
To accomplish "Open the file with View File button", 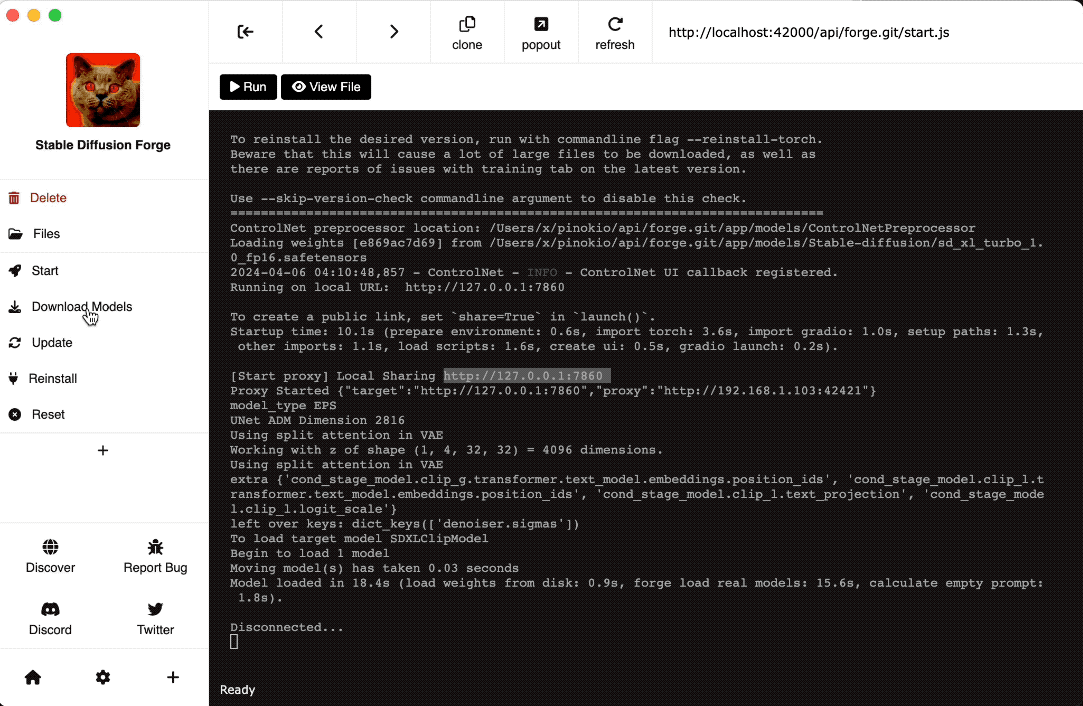I will tap(326, 86).
